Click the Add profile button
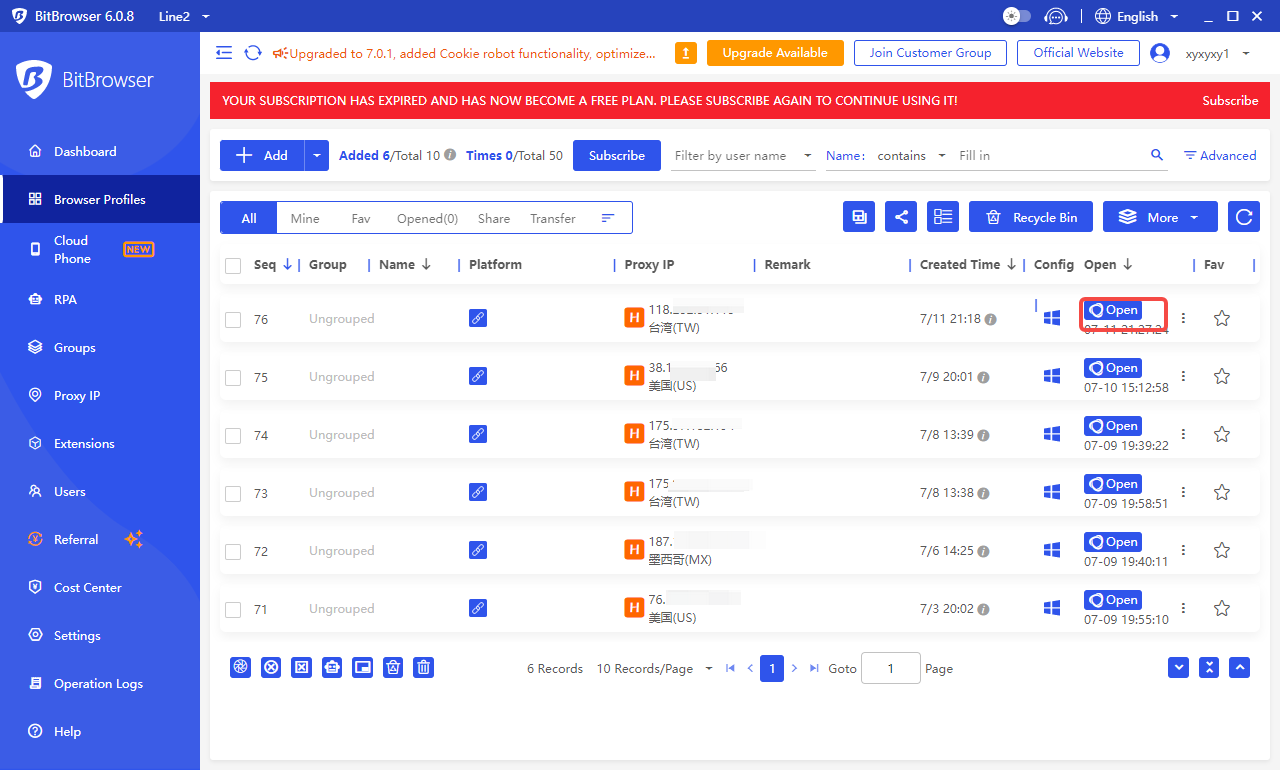The image size is (1280, 770). [x=262, y=155]
